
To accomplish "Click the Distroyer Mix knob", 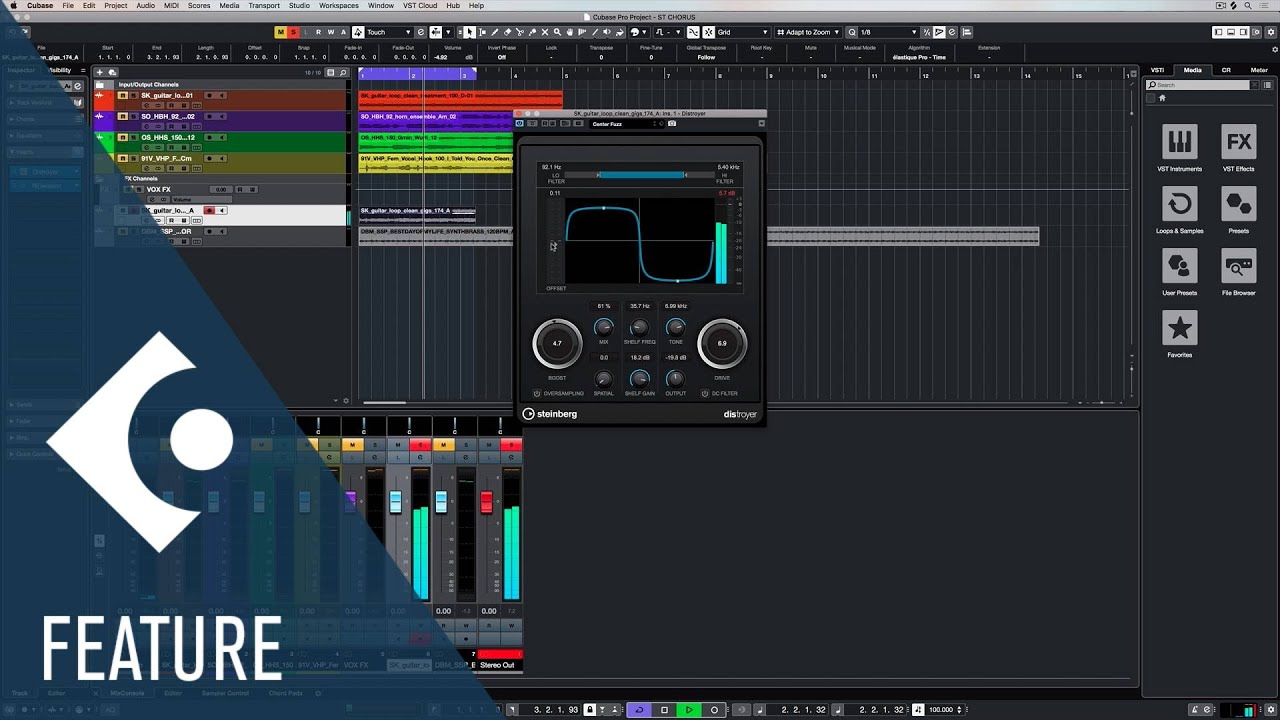I will [x=603, y=327].
